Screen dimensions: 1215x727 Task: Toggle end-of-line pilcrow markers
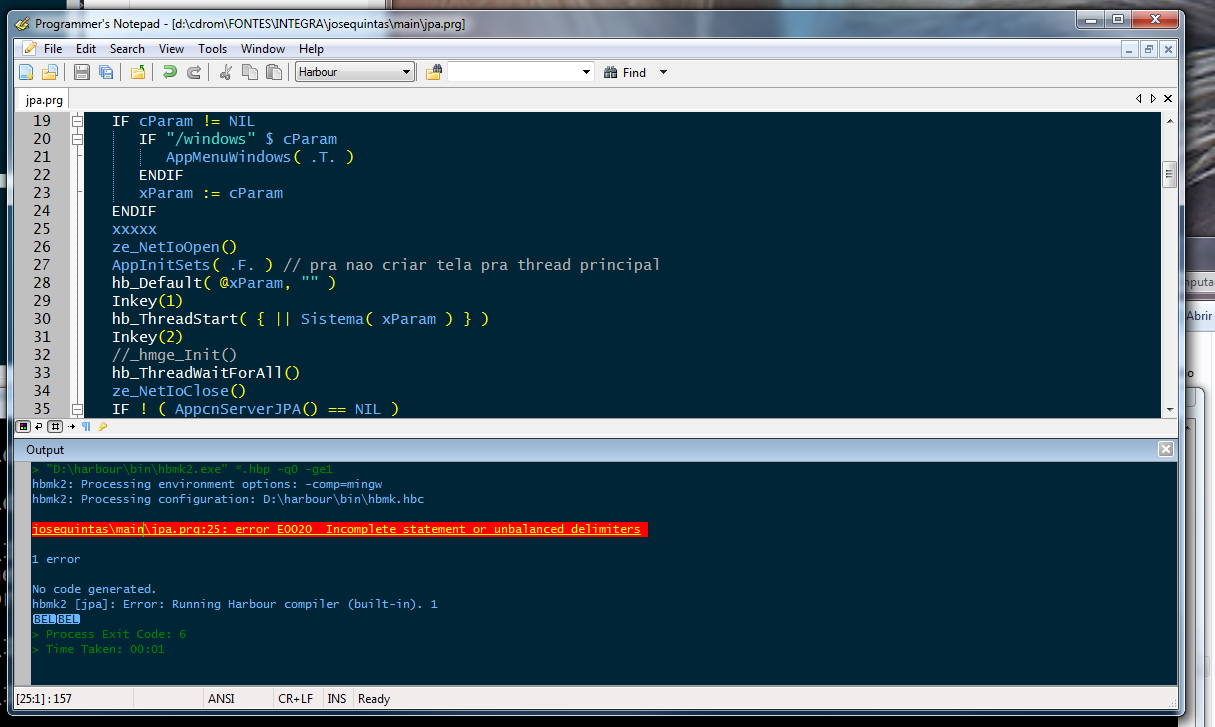87,426
